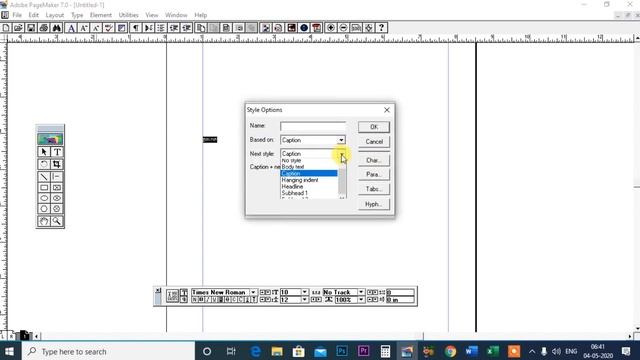Click the Spelling check toolbar icon

tap(109, 28)
